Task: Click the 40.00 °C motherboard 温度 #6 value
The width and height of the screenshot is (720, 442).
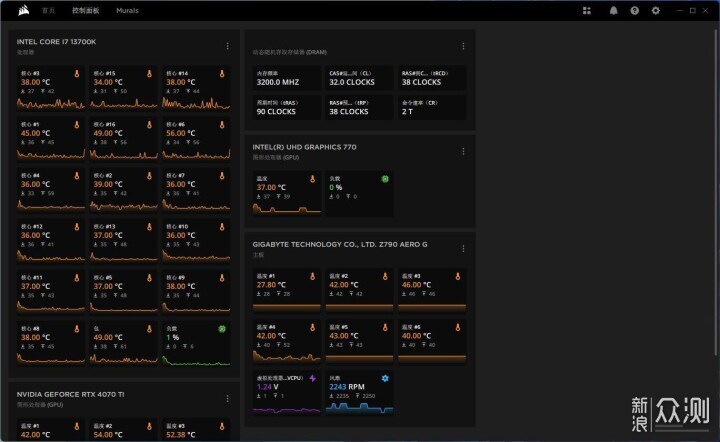Action: 416,336
